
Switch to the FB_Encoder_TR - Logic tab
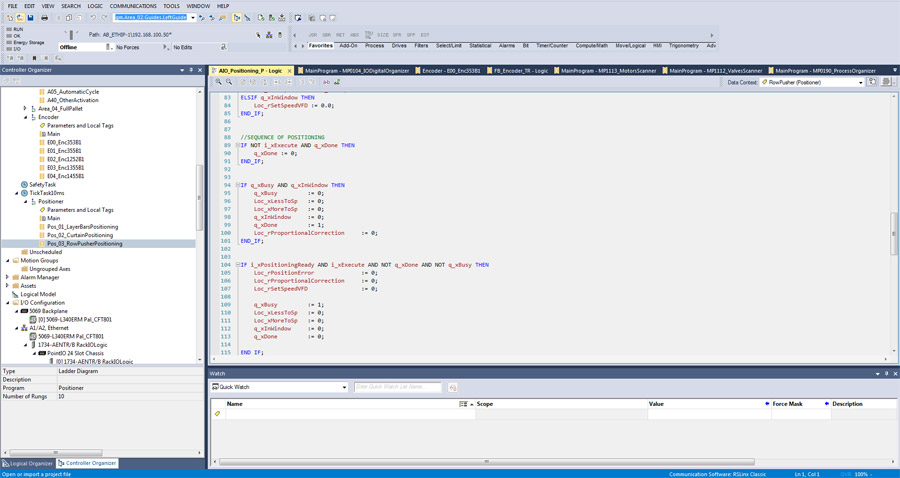click(x=521, y=71)
